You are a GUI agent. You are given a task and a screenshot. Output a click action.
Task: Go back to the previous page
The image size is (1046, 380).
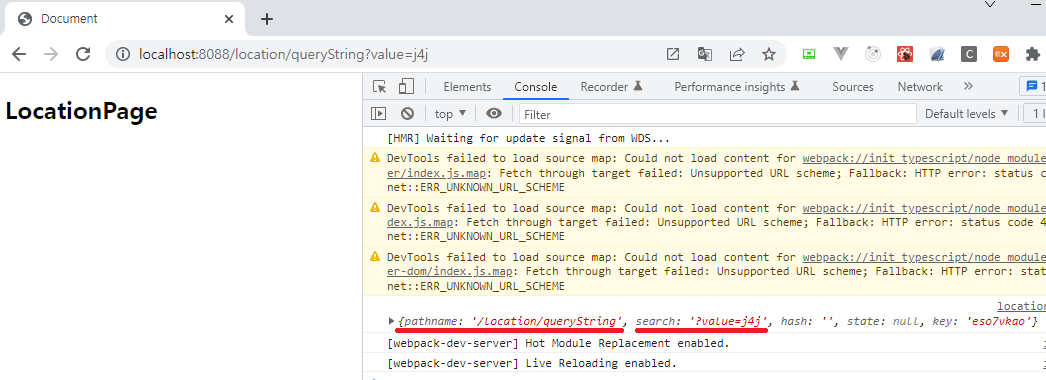tap(19, 55)
